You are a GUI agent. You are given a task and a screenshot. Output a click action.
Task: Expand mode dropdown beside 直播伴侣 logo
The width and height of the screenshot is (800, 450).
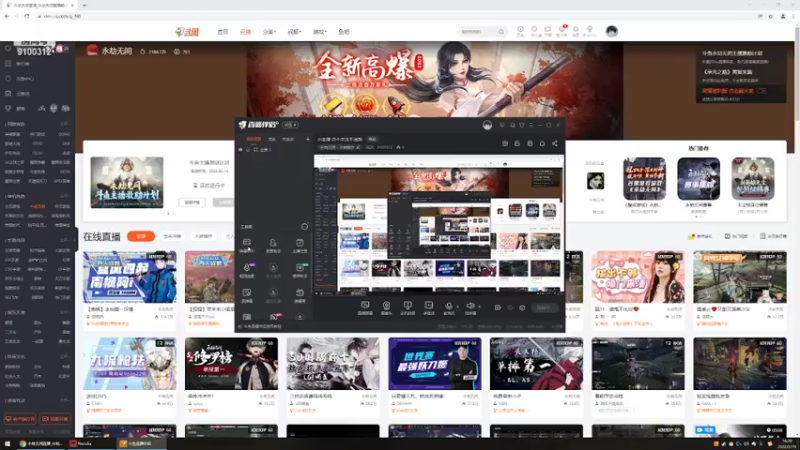(x=290, y=124)
